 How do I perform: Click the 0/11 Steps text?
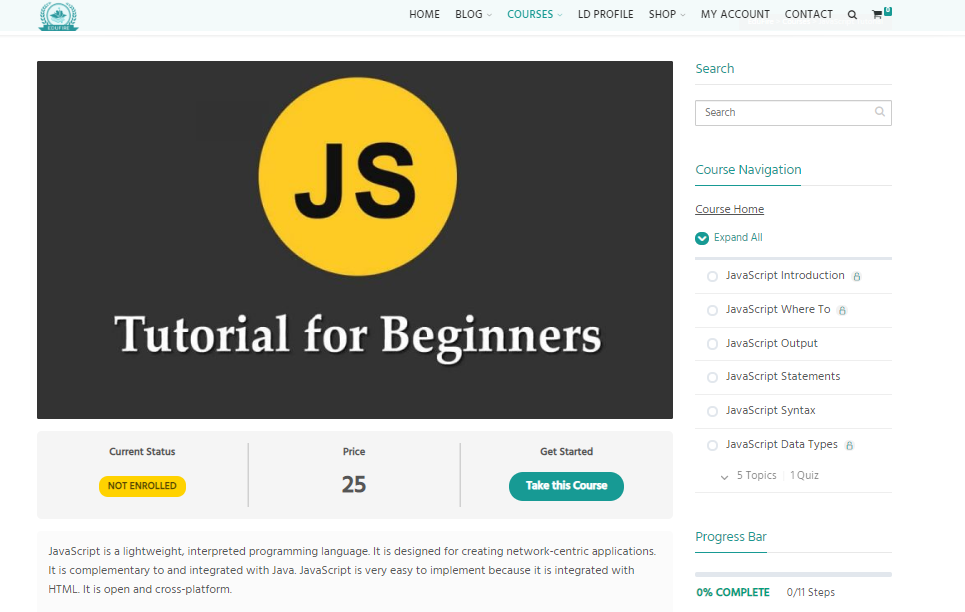pyautogui.click(x=811, y=592)
